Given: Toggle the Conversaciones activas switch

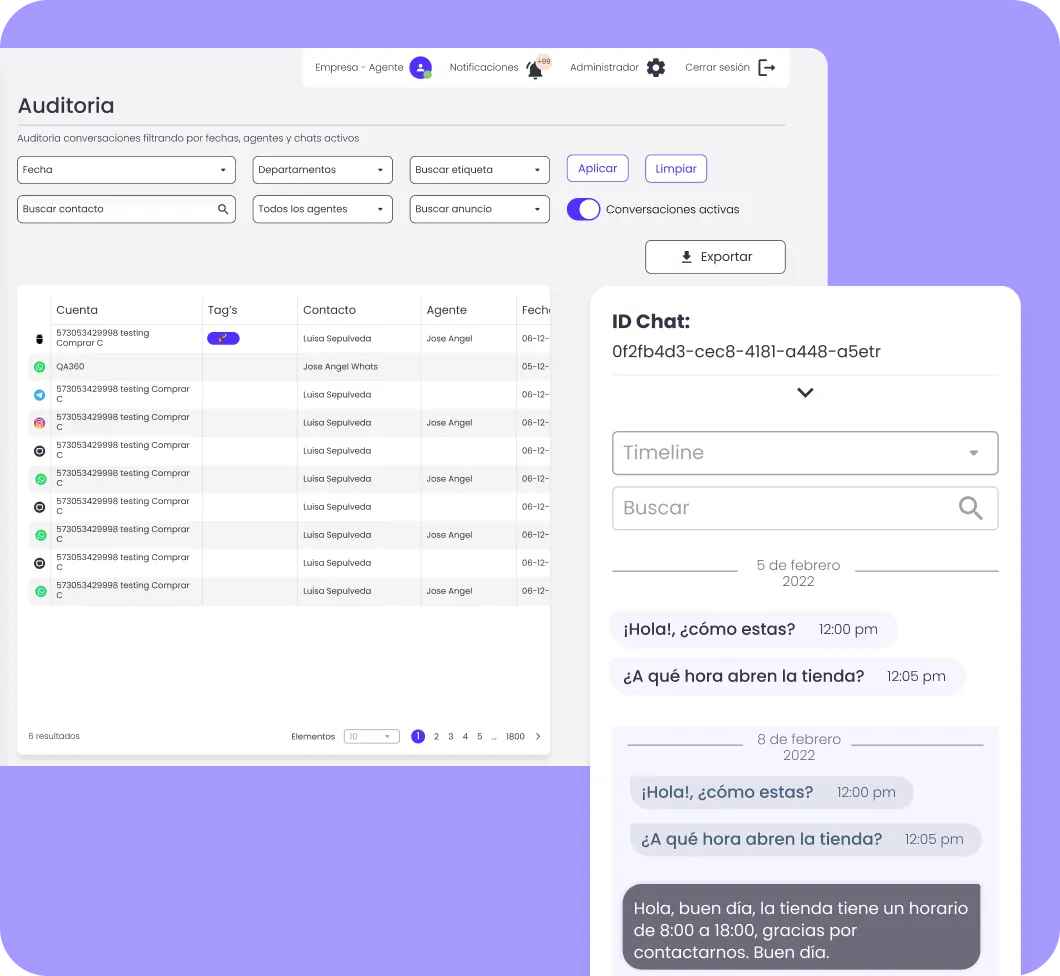Looking at the screenshot, I should pos(583,210).
